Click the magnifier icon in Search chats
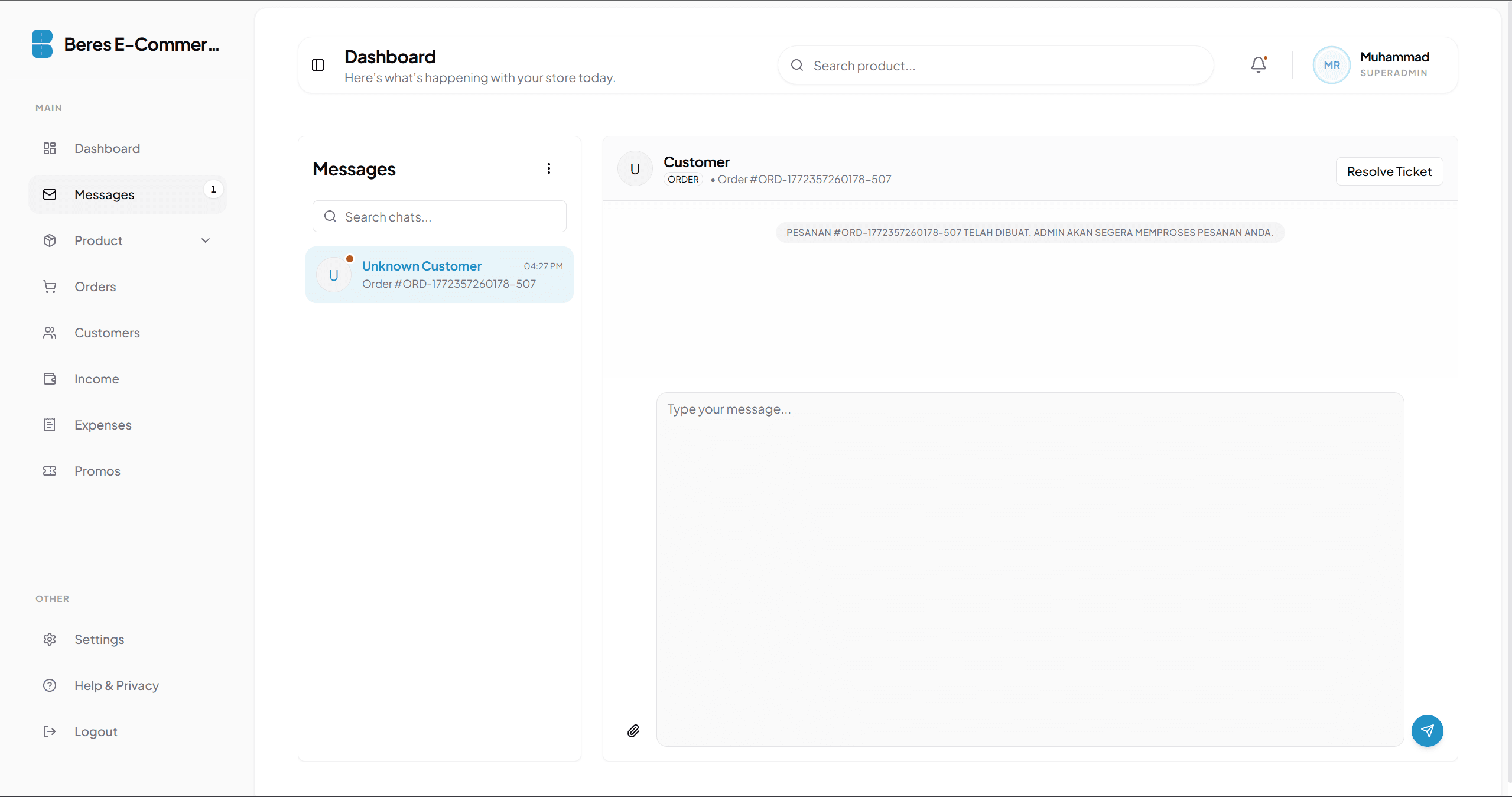 point(330,216)
